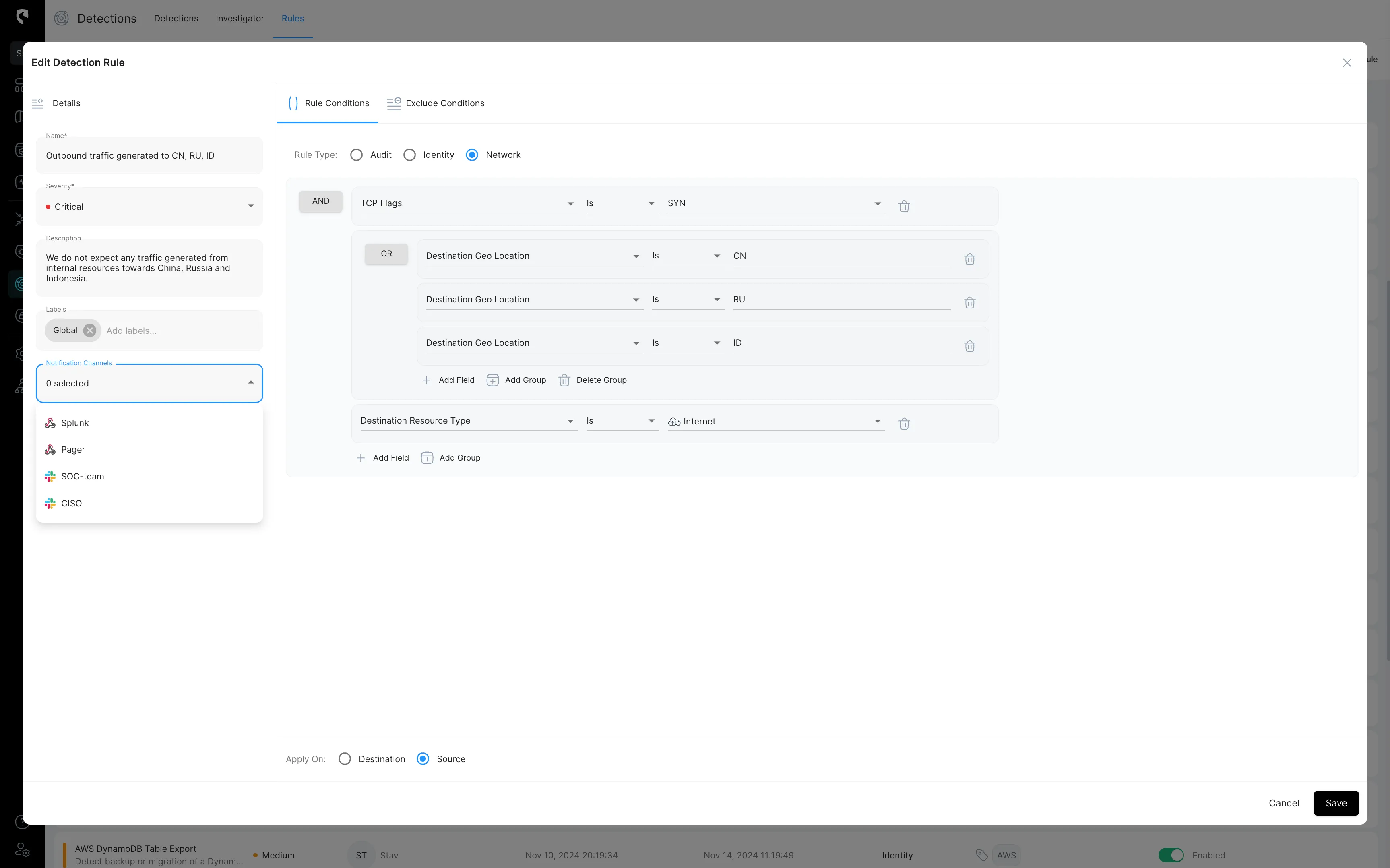The image size is (1390, 868).
Task: Click the SOC-team Slack icon
Action: tap(50, 477)
